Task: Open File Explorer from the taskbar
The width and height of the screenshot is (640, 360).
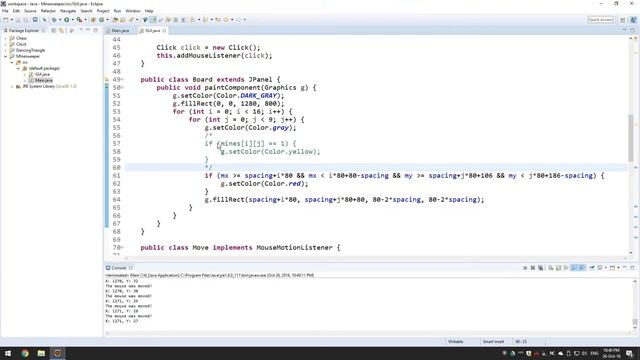Action: (41, 353)
